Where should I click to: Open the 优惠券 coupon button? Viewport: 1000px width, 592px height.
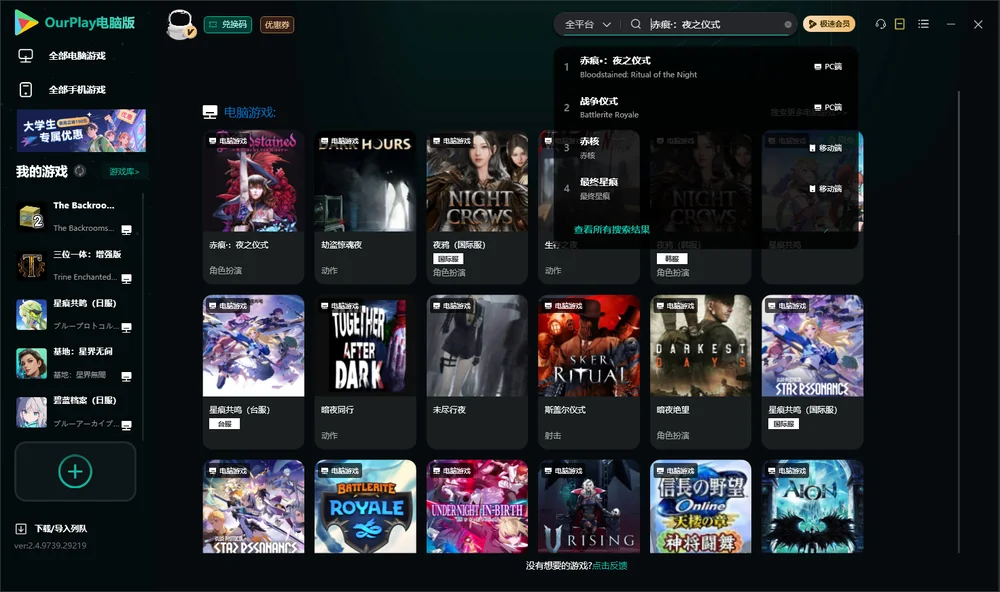(277, 24)
